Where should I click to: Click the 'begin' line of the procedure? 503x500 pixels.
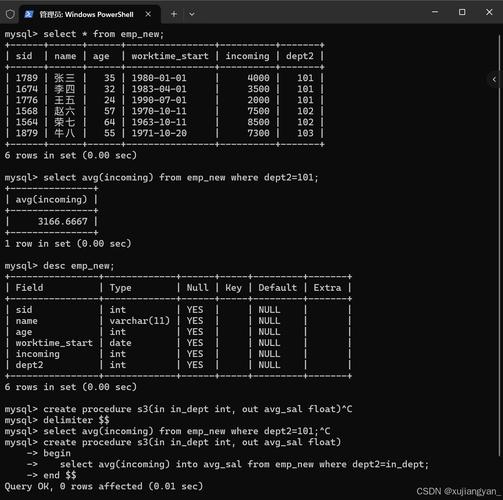[57, 453]
